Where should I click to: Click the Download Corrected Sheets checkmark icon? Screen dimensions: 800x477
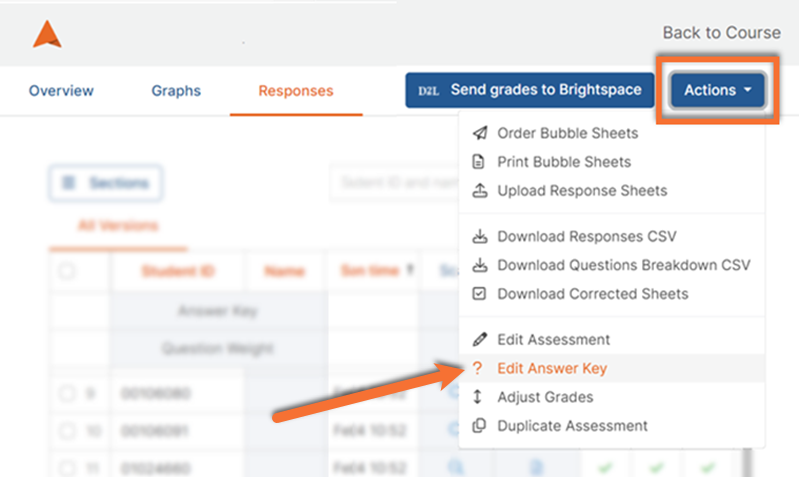(x=480, y=294)
